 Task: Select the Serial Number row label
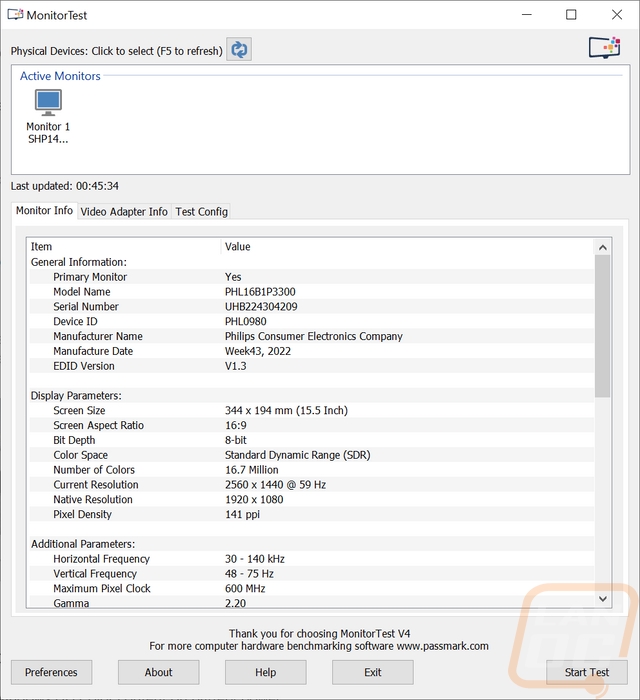86,307
